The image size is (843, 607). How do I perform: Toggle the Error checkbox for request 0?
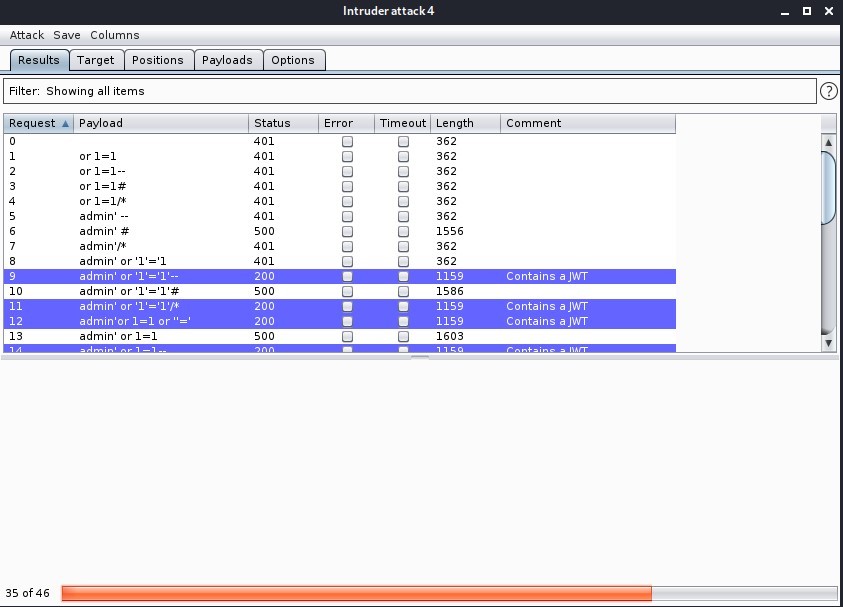(x=347, y=141)
